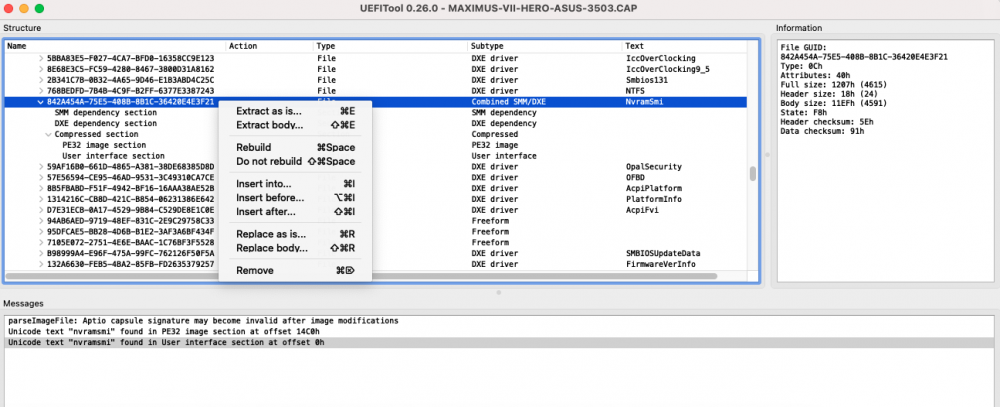1000x407 pixels.
Task: Select the User interface section item
Action: 113,156
